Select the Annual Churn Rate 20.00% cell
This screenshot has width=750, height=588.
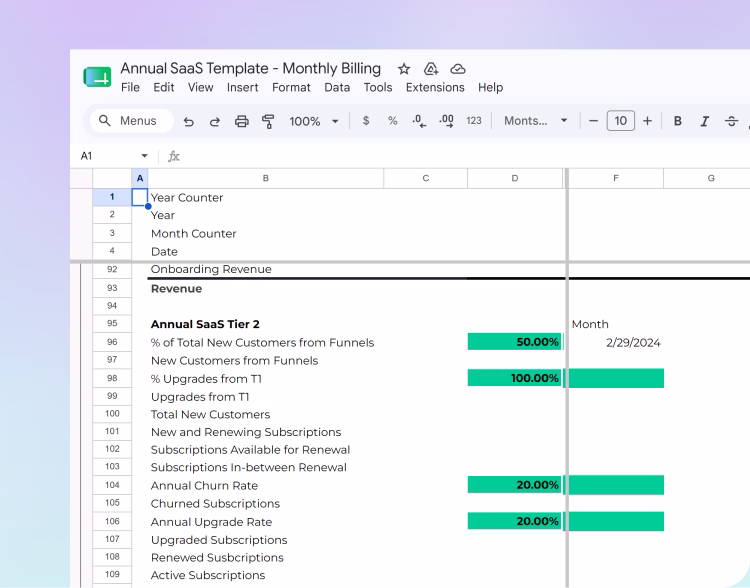515,485
